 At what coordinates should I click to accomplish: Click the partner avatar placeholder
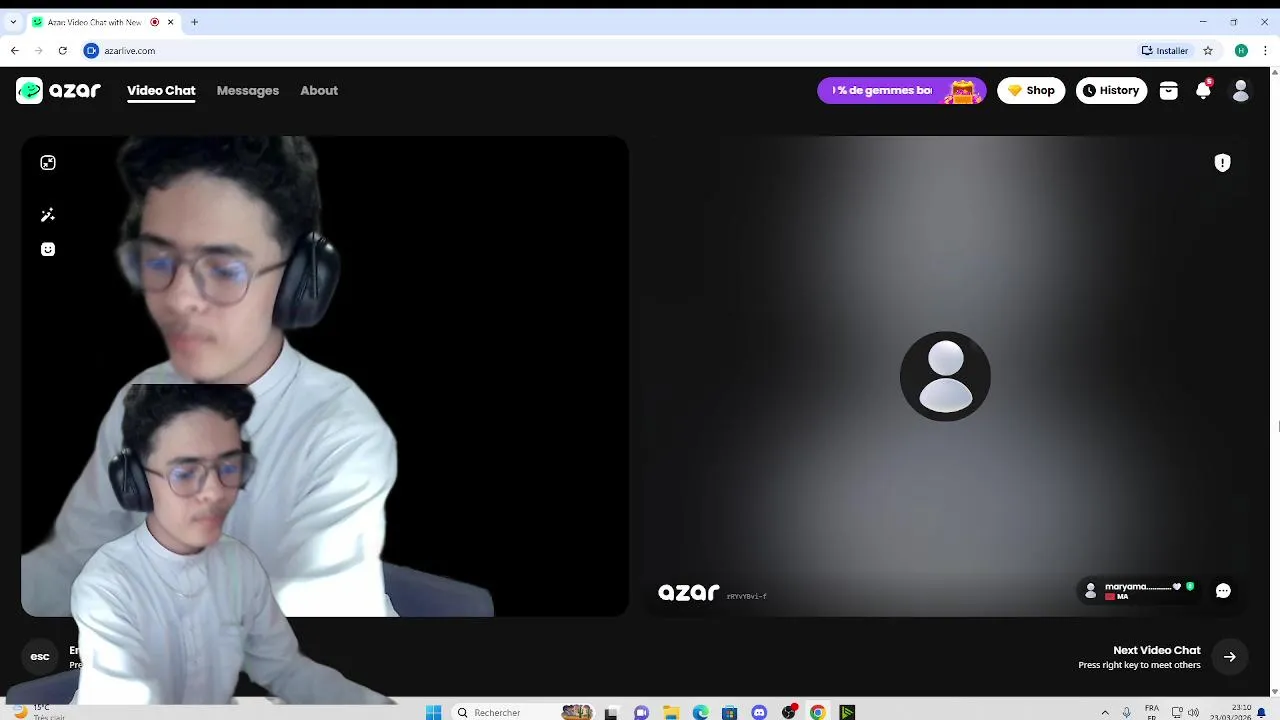click(x=945, y=376)
